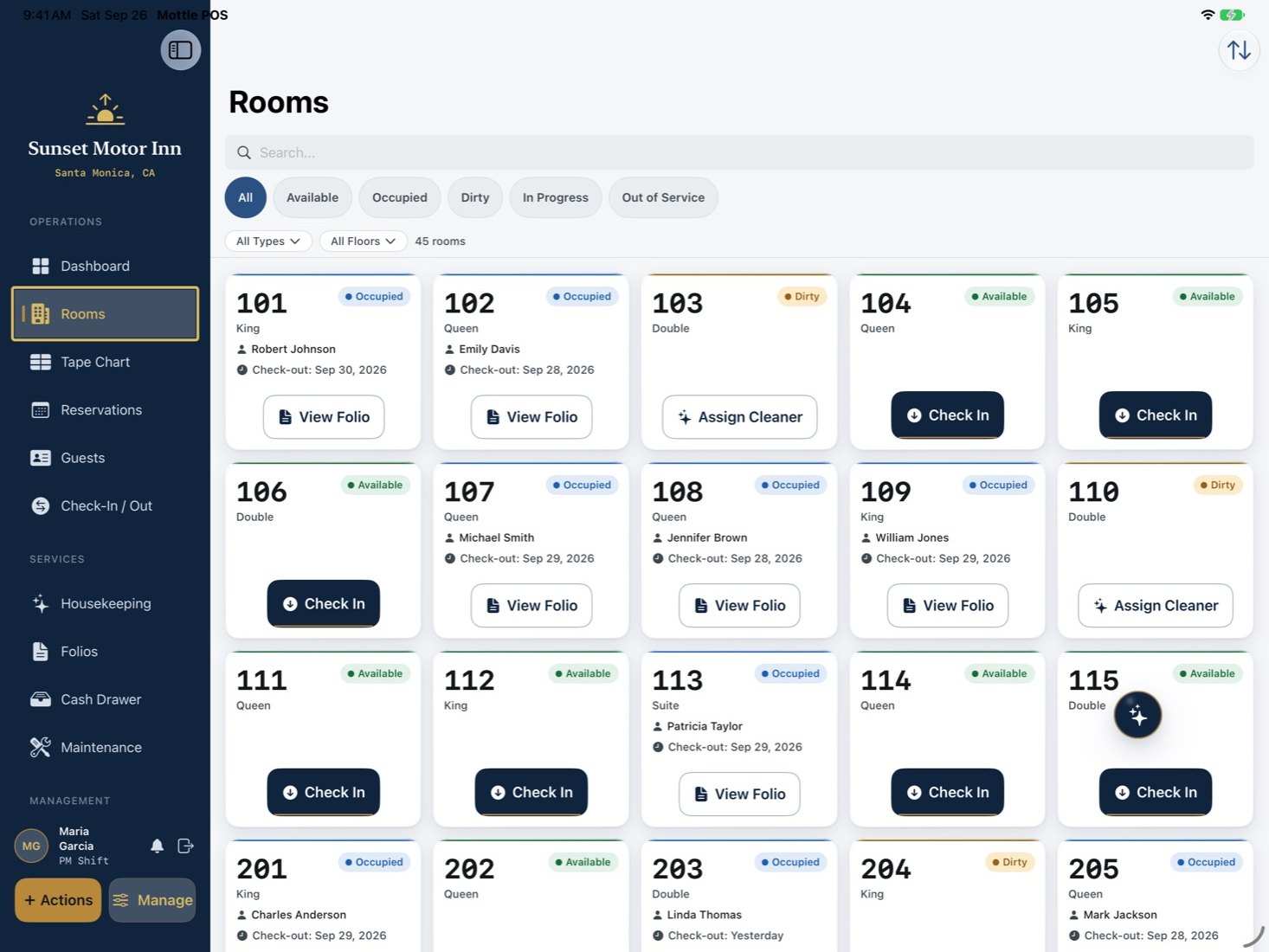
Task: Click the notification bell icon
Action: click(x=157, y=846)
